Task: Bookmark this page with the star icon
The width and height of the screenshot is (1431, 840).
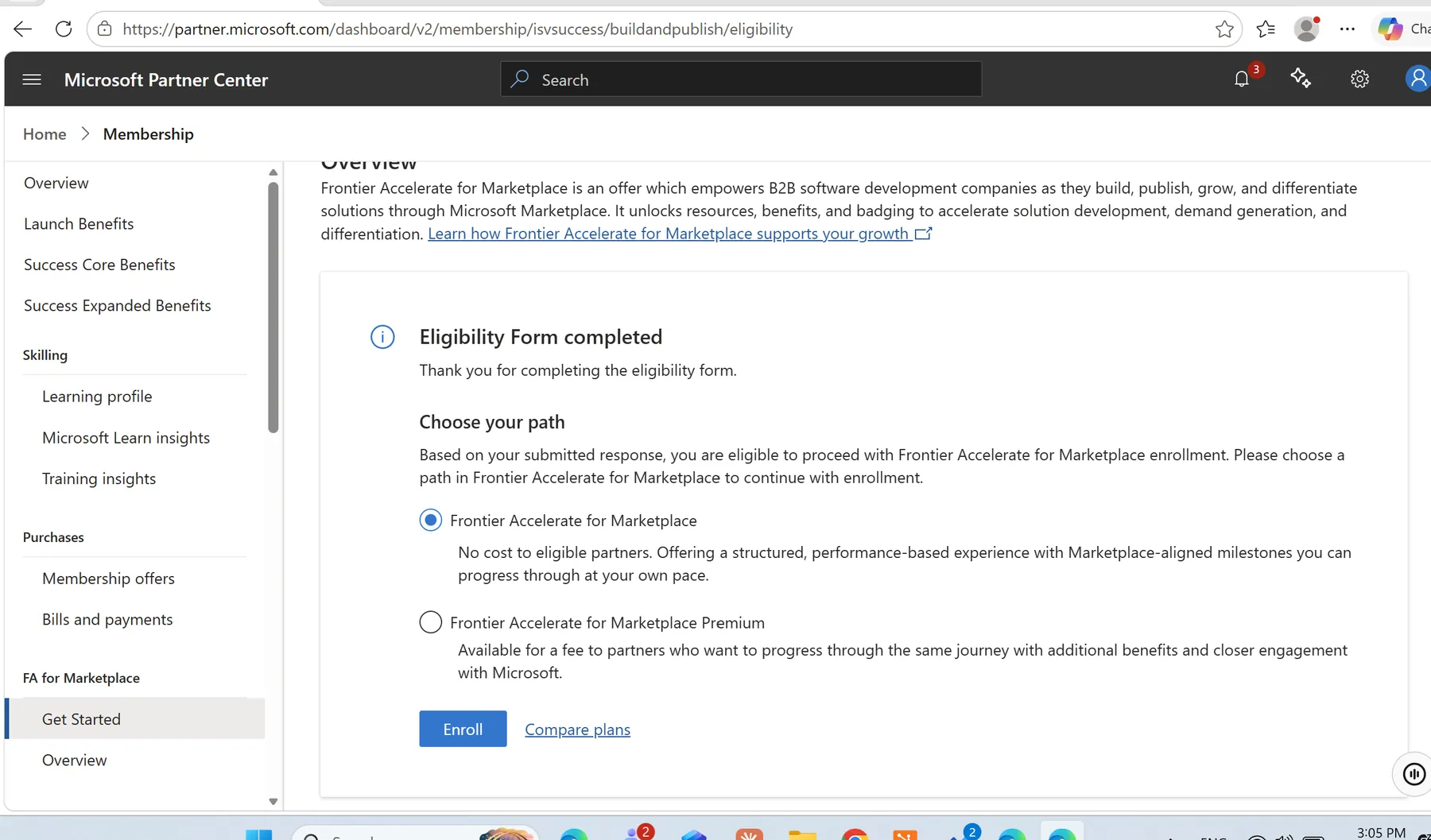Action: pyautogui.click(x=1224, y=29)
